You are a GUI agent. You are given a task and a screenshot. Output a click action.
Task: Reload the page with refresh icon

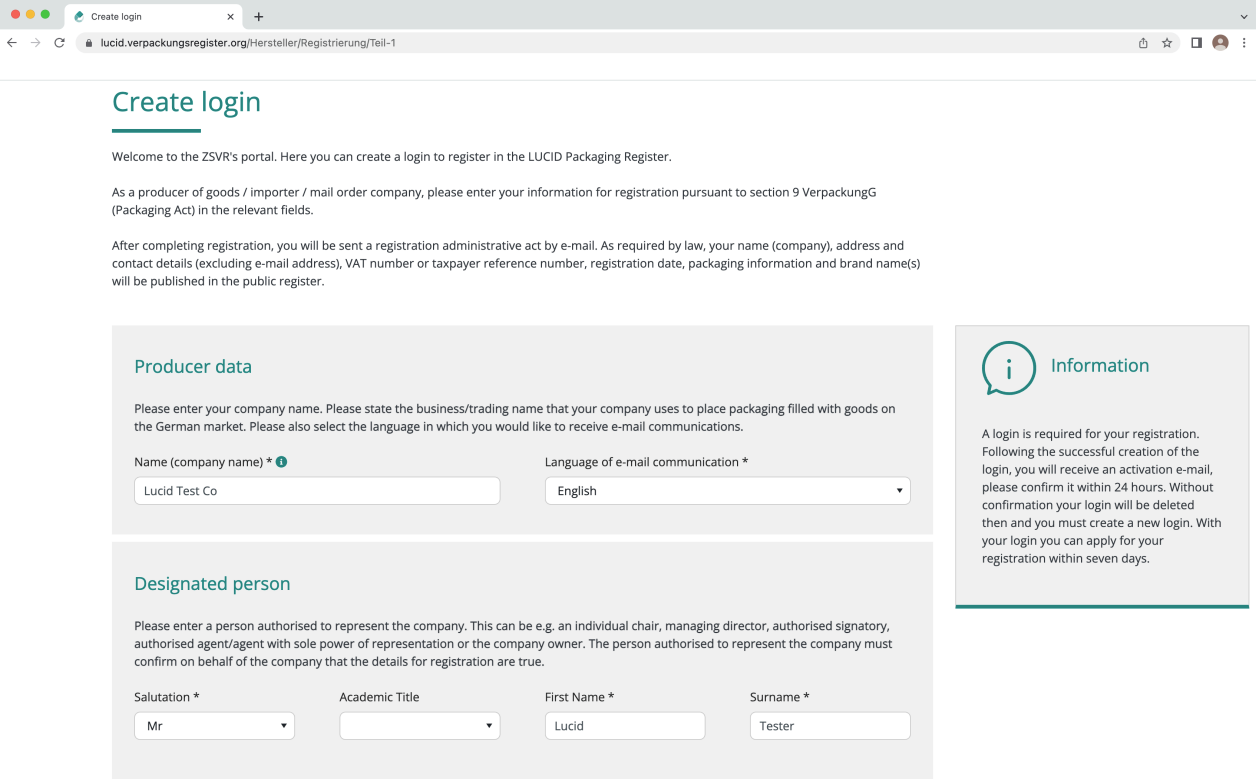click(x=59, y=43)
